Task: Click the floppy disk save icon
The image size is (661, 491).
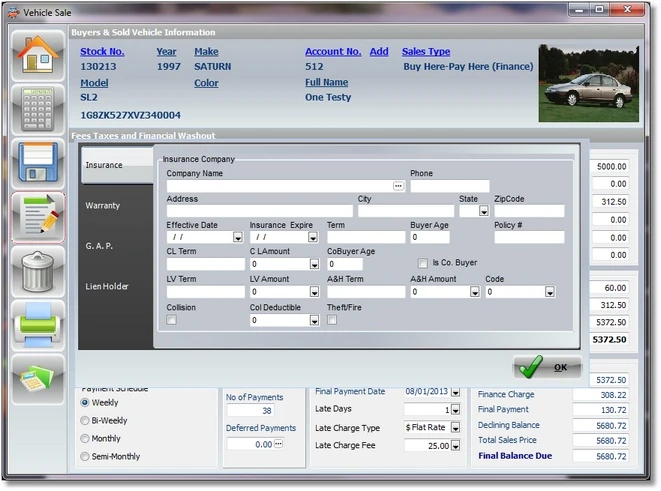Action: coord(38,163)
